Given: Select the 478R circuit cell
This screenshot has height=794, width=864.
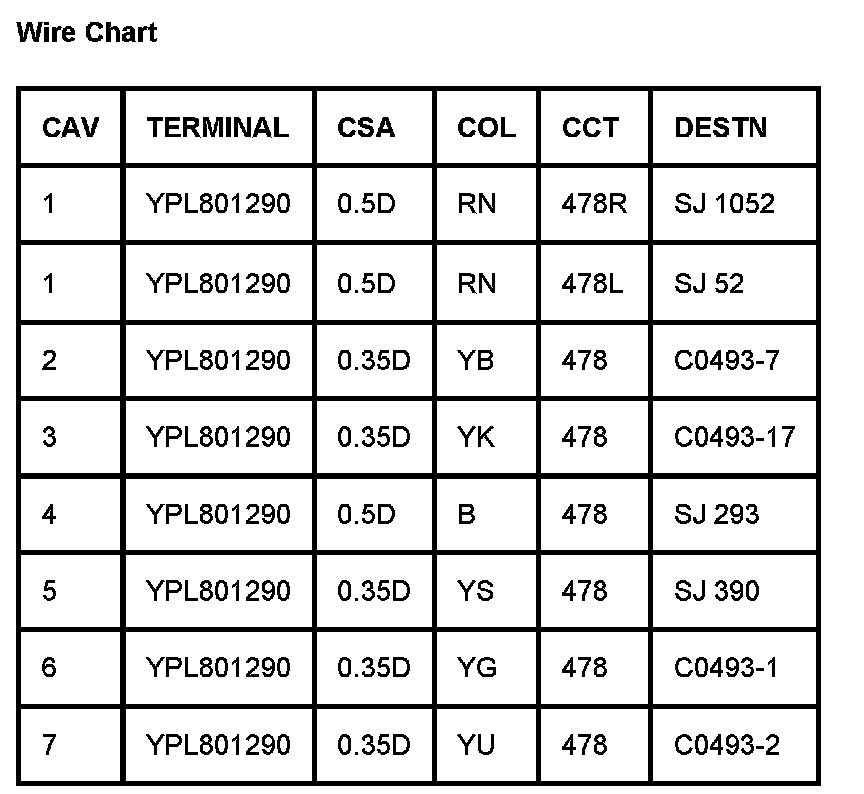Looking at the screenshot, I should click(x=593, y=204).
